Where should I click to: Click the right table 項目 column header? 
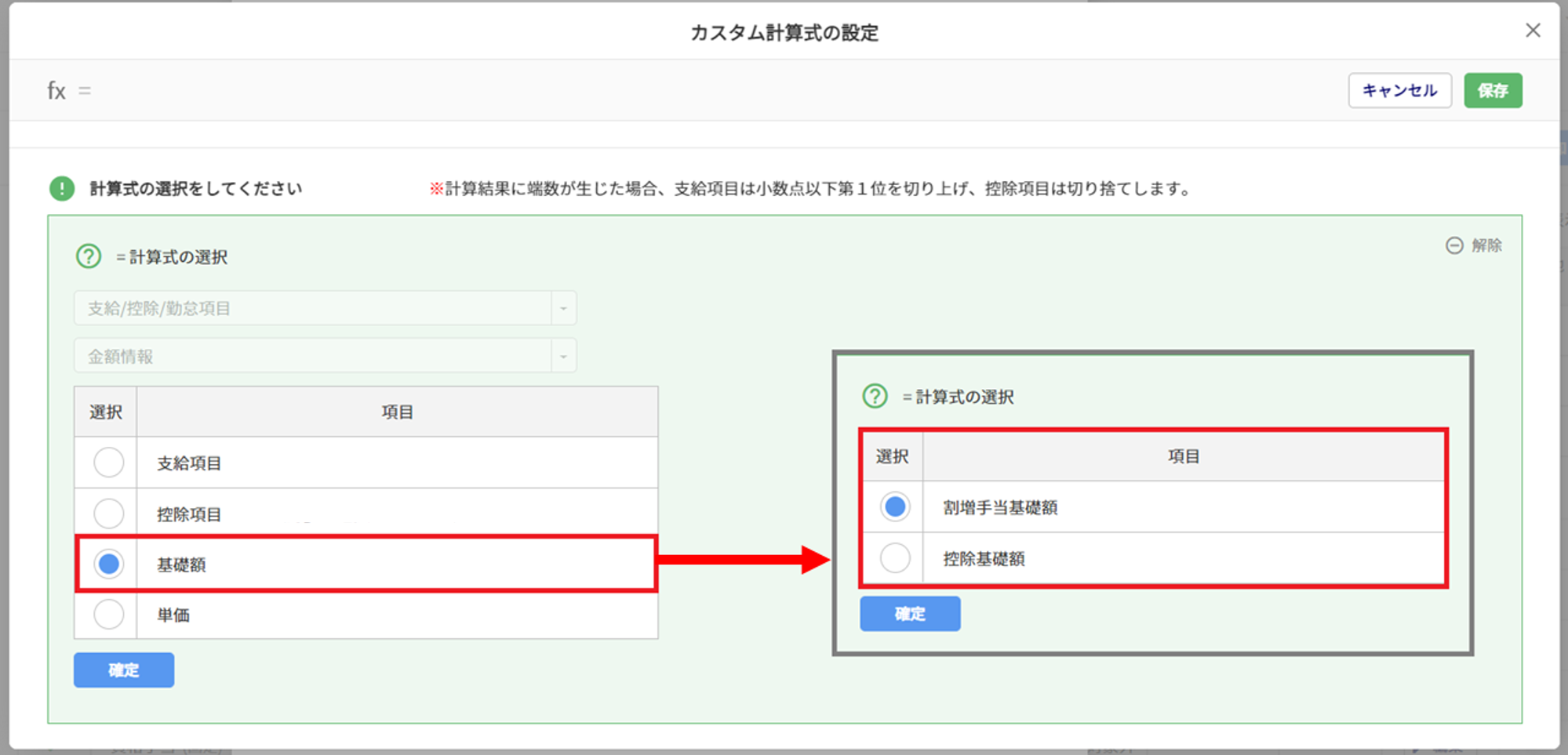point(1184,456)
